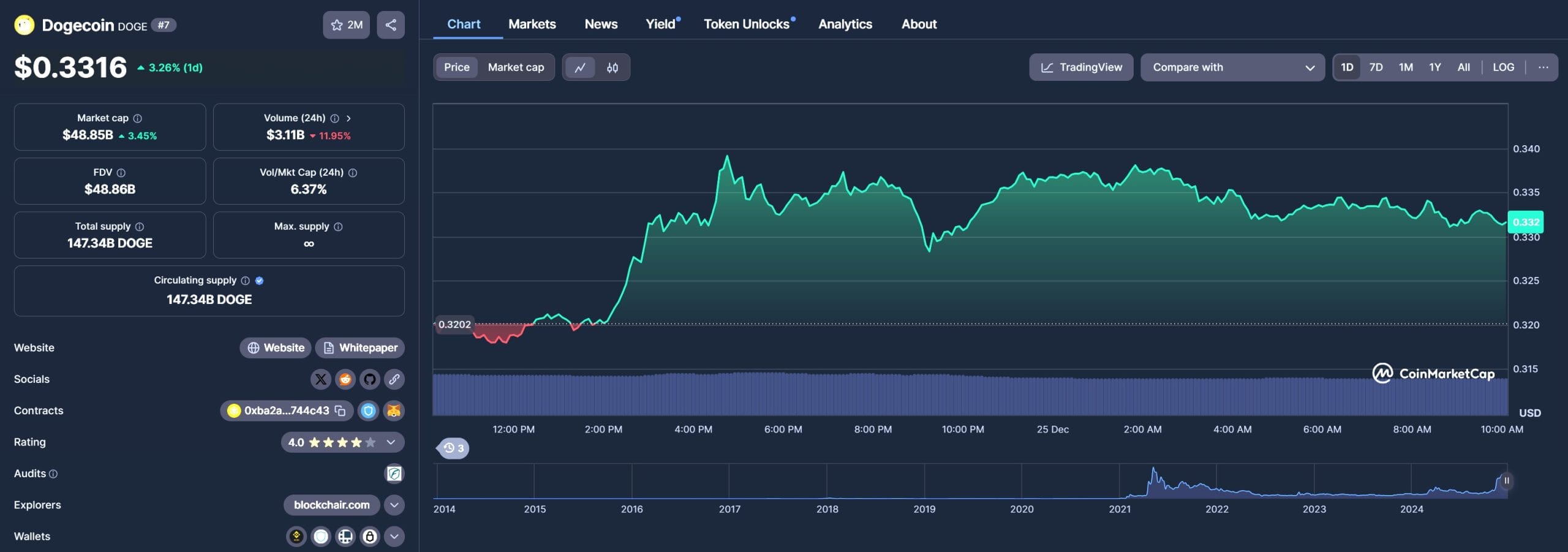Screen dimensions: 1568x552
Task: Open the Whitepaper link button
Action: point(360,348)
